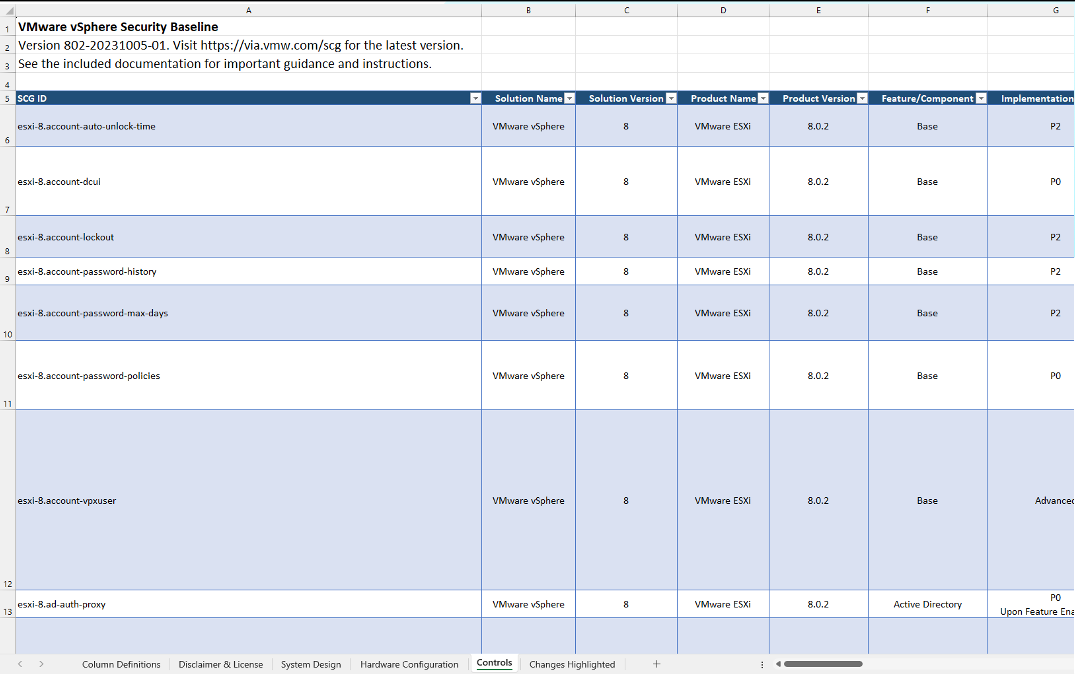Viewport: 1075px width, 674px height.
Task: Add a new sheet with plus icon
Action: click(x=656, y=664)
